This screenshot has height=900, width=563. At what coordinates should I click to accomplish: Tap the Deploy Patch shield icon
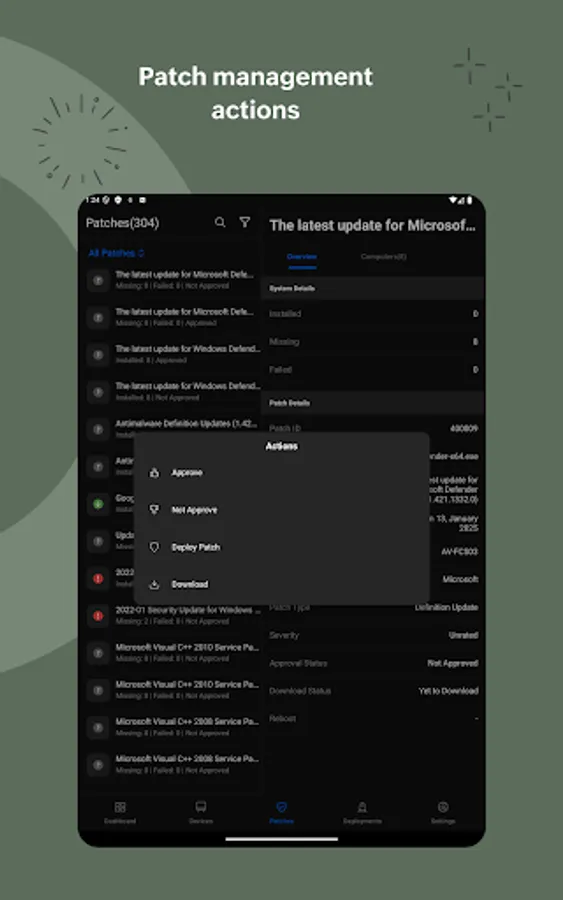(154, 547)
